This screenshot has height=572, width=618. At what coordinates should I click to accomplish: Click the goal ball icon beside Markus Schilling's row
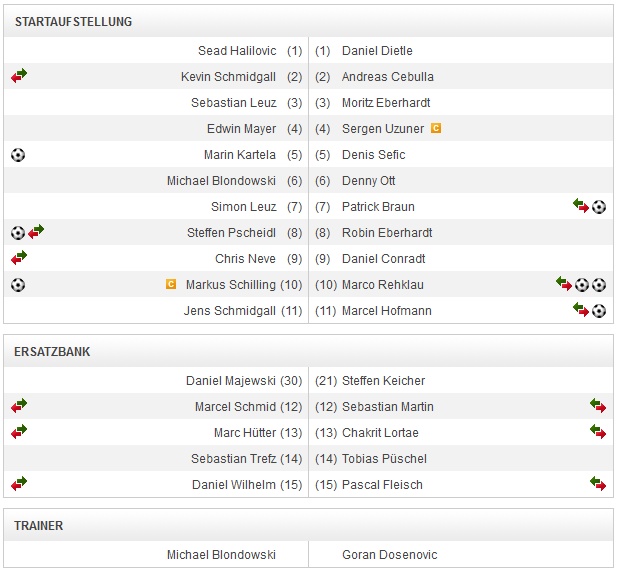point(18,284)
